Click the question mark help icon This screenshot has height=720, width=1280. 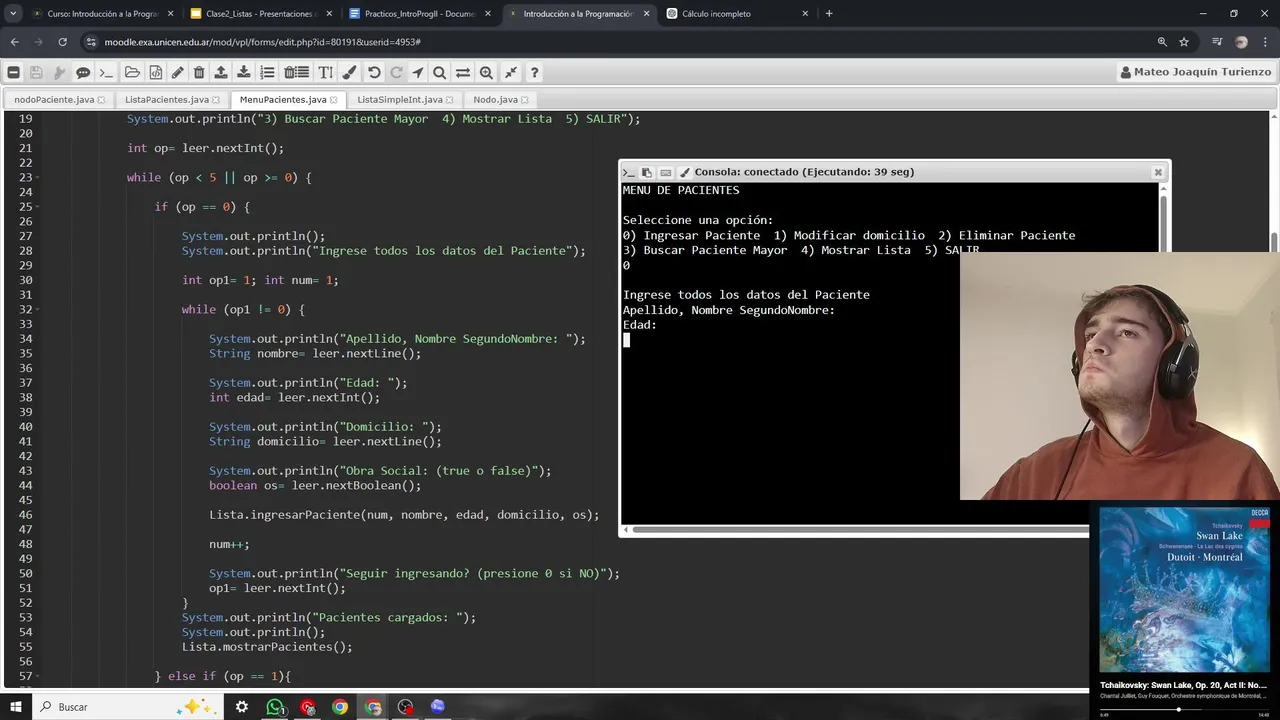(534, 72)
